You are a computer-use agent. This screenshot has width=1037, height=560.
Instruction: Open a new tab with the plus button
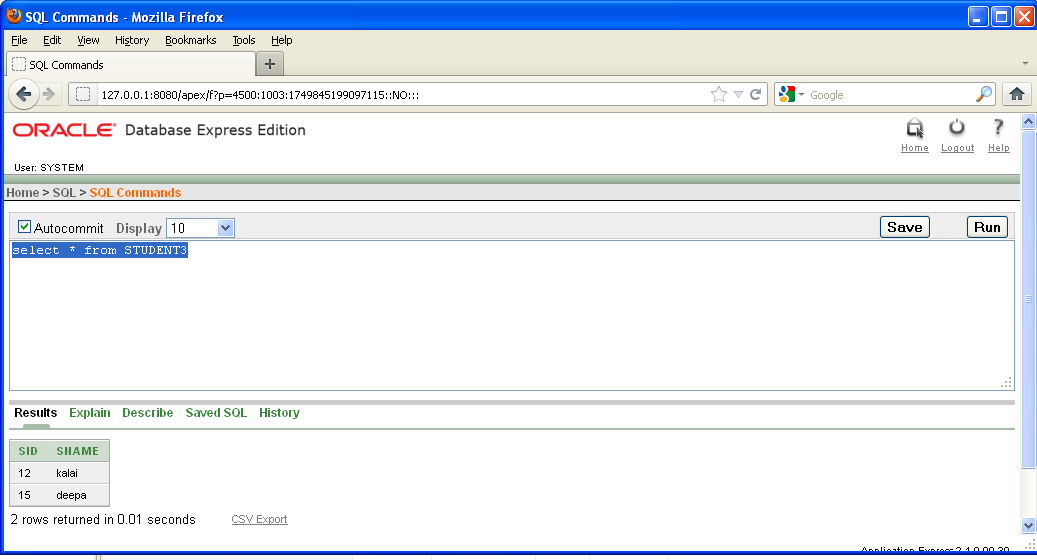(x=270, y=64)
